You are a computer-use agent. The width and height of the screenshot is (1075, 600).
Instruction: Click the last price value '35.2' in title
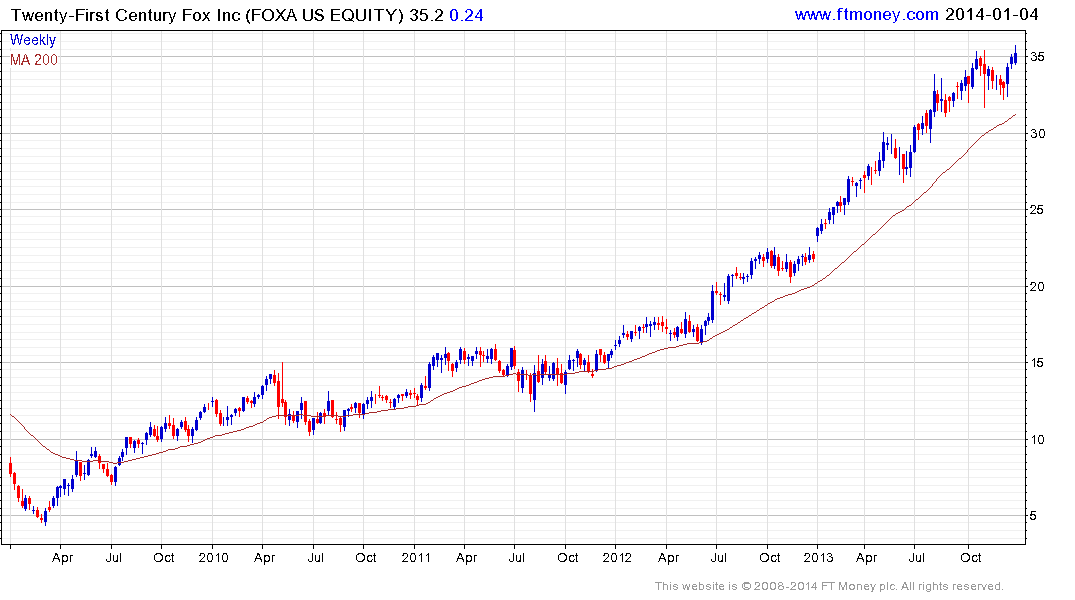(426, 15)
